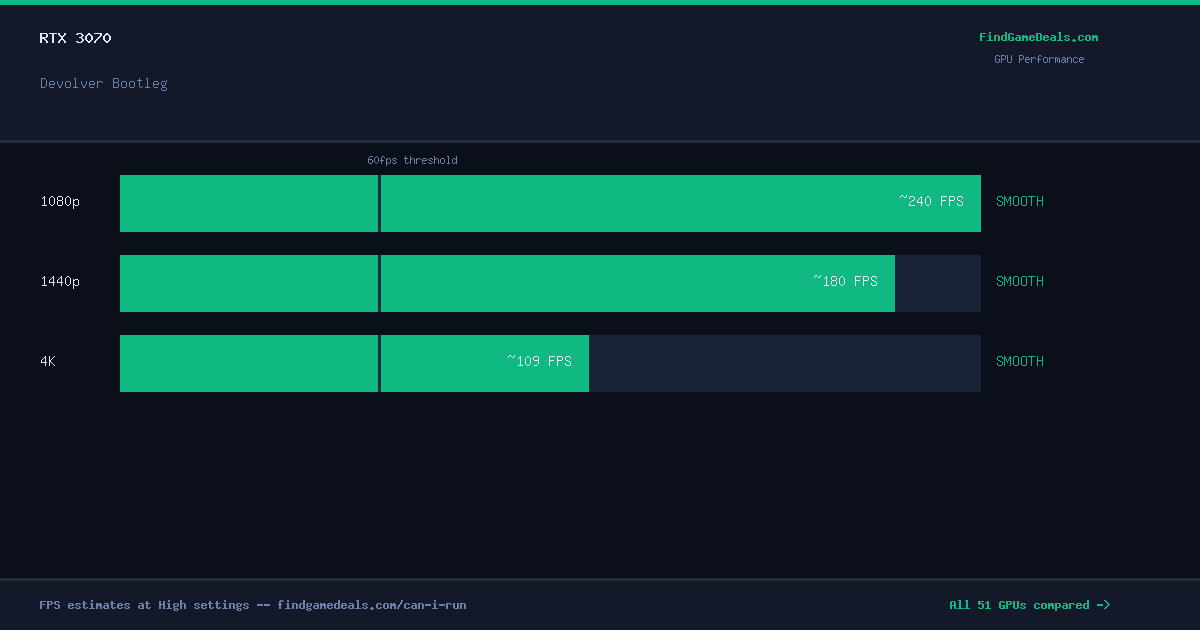Viewport: 1200px width, 630px height.
Task: Select the GPU Performance label
Action: pyautogui.click(x=1038, y=59)
